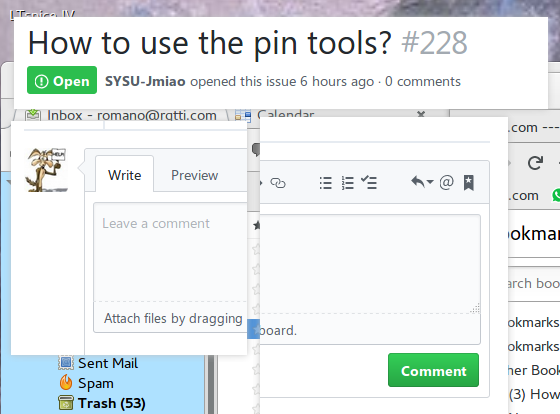This screenshot has width=560, height=414.
Task: Click the coyote user avatar
Action: (x=46, y=170)
